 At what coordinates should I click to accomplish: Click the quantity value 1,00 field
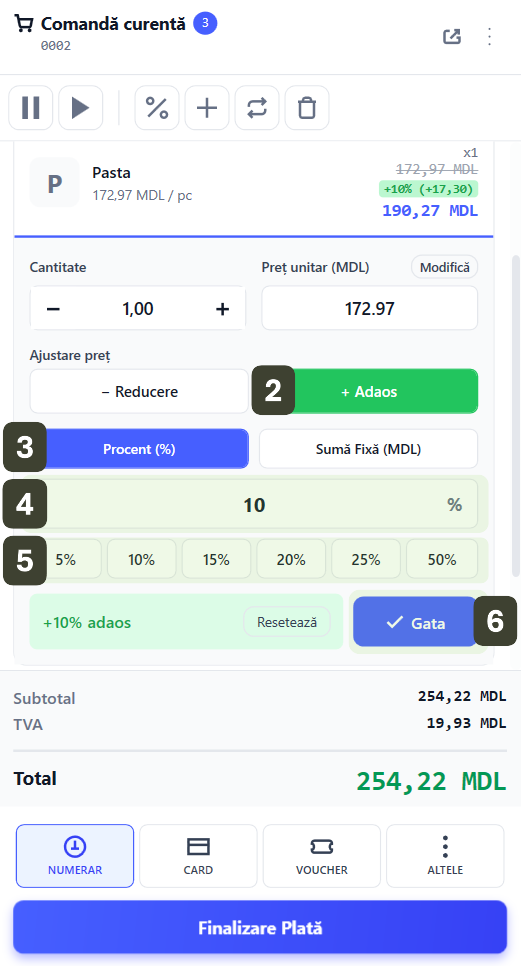(138, 309)
